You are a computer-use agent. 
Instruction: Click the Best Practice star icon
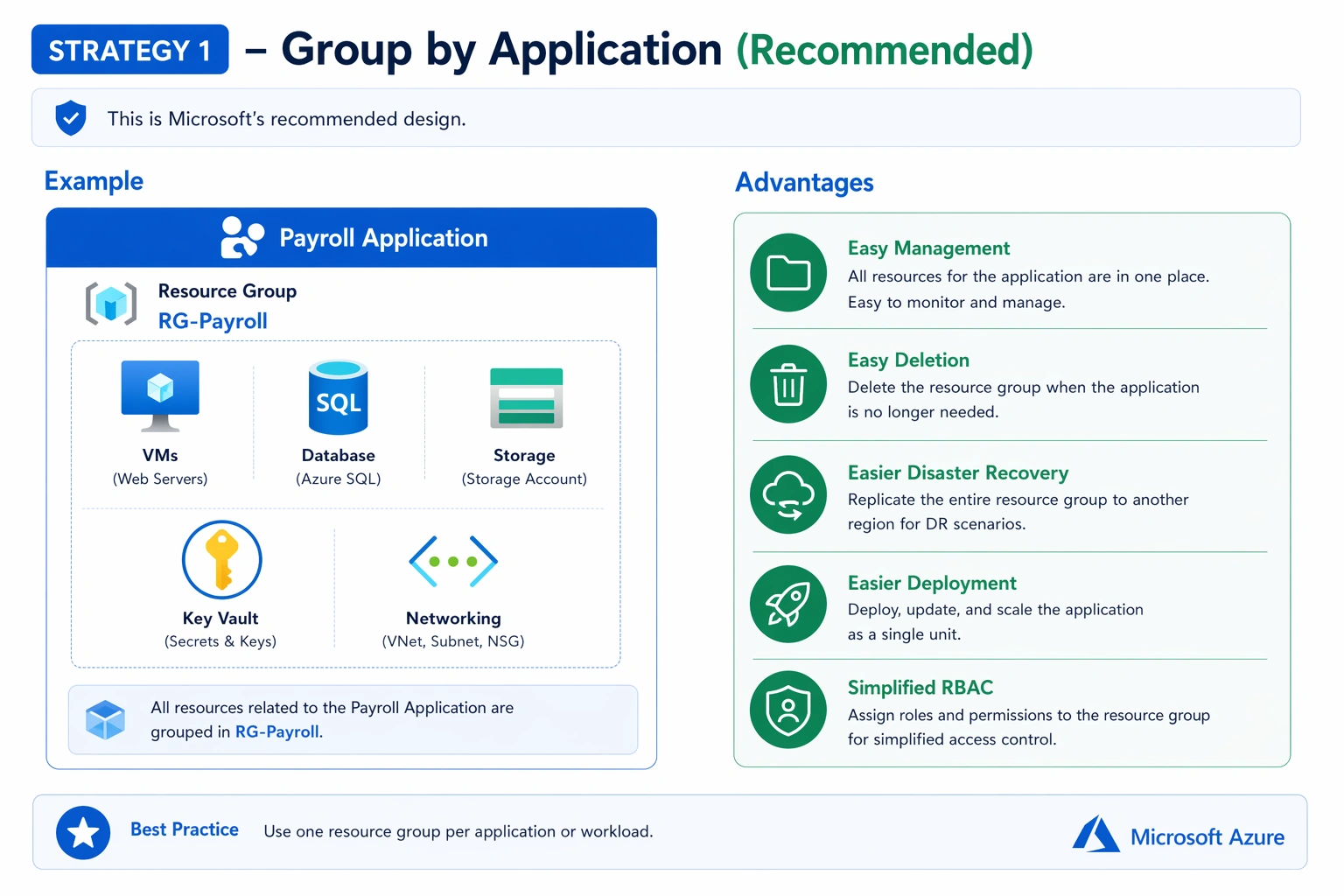point(83,832)
